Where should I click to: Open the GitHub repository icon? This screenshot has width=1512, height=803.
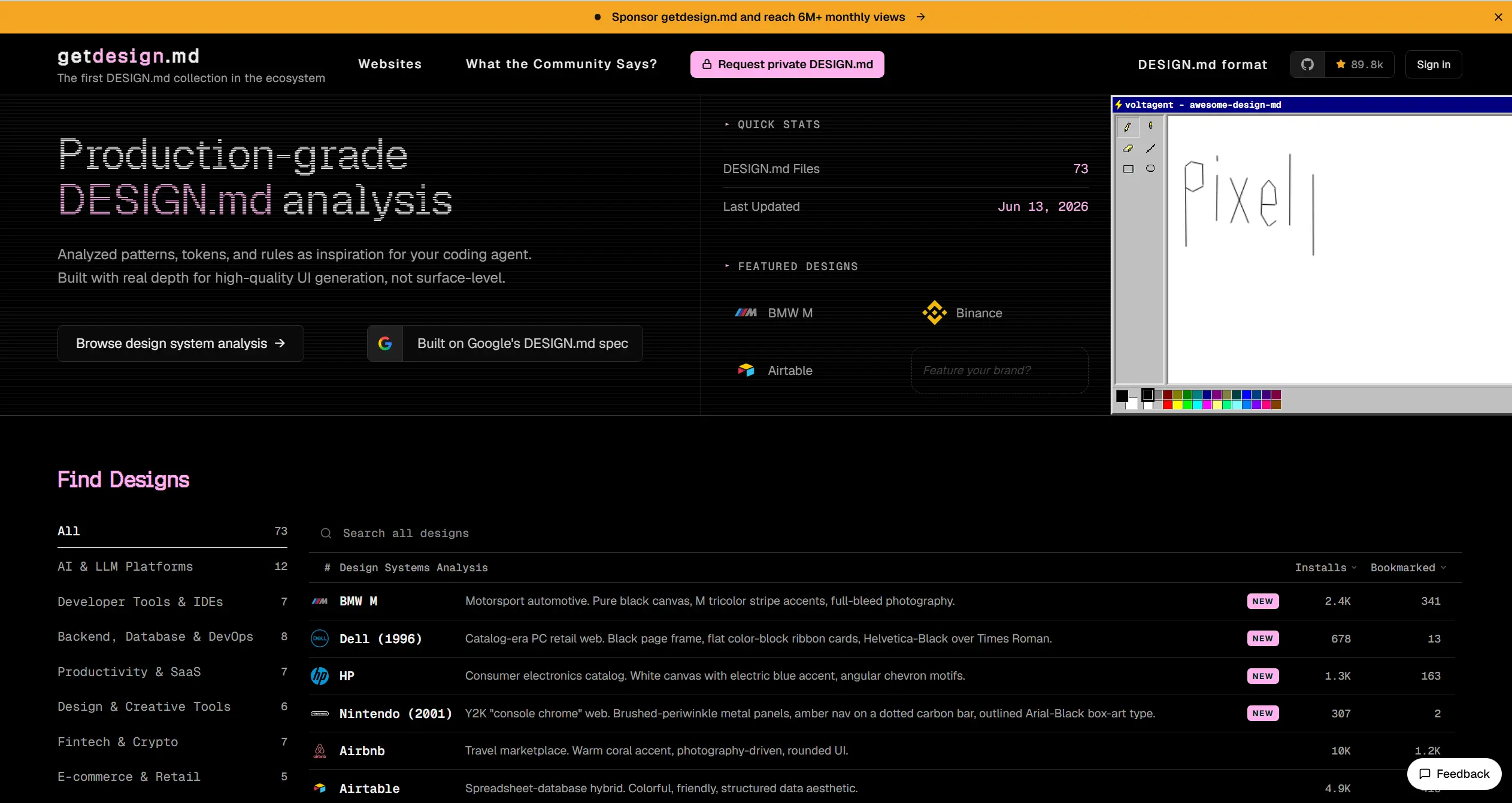(1307, 64)
